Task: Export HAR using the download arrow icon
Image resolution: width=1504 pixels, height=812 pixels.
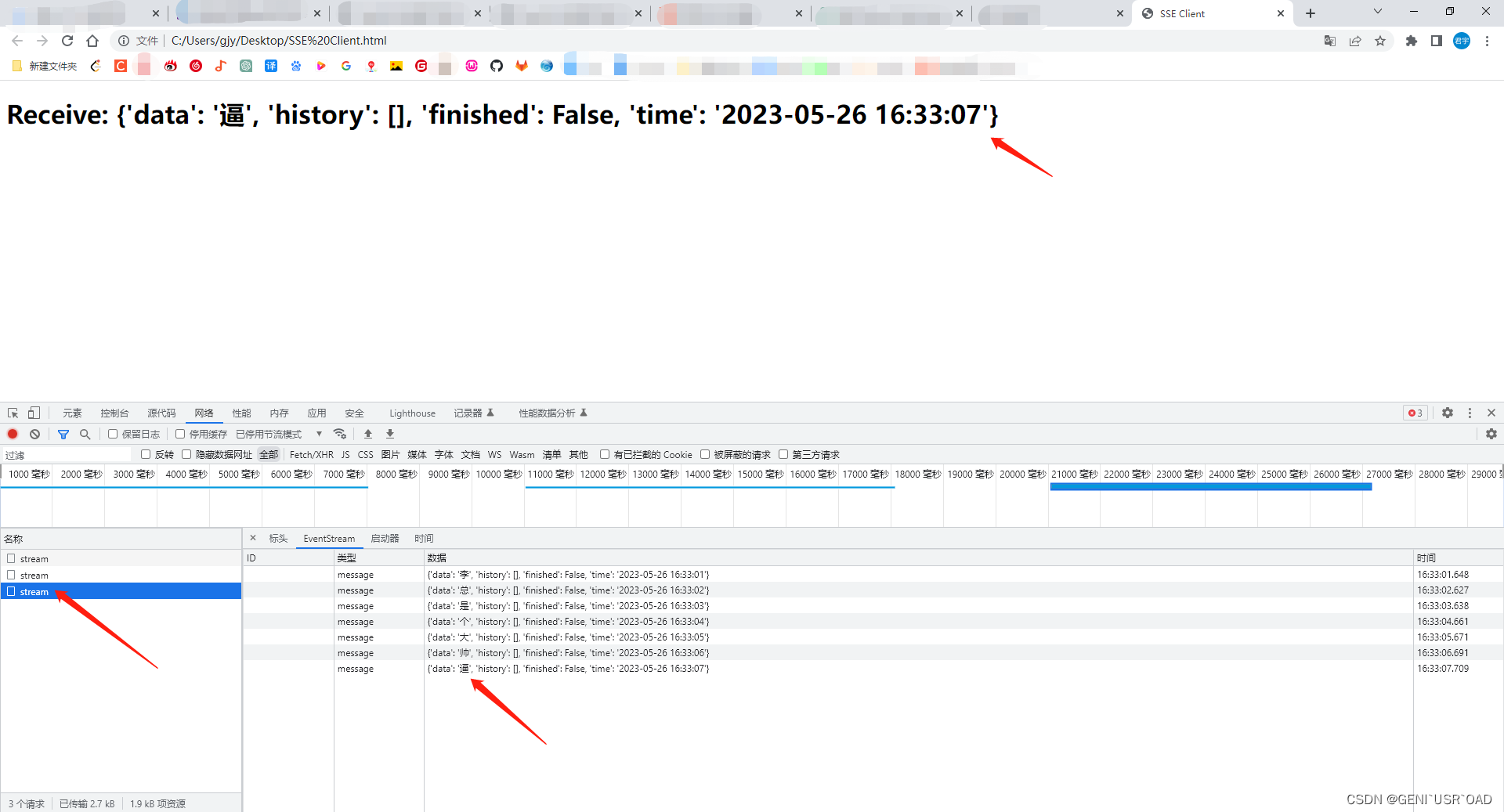Action: [389, 434]
